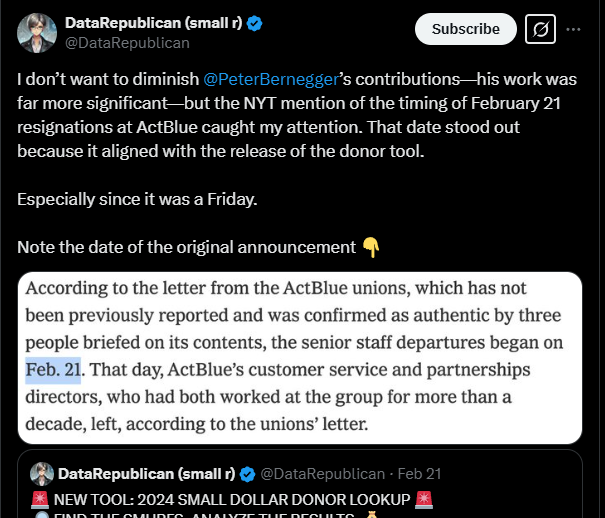Open the Grok slash icon button
This screenshot has width=605, height=518.
[540, 29]
